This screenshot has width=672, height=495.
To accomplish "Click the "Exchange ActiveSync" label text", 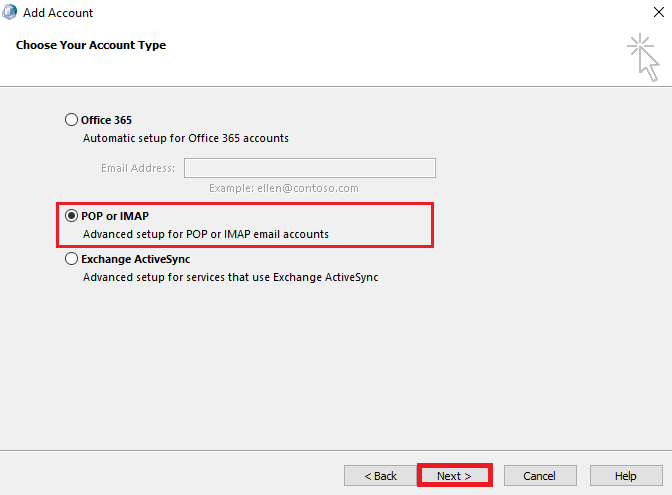I will coord(135,259).
